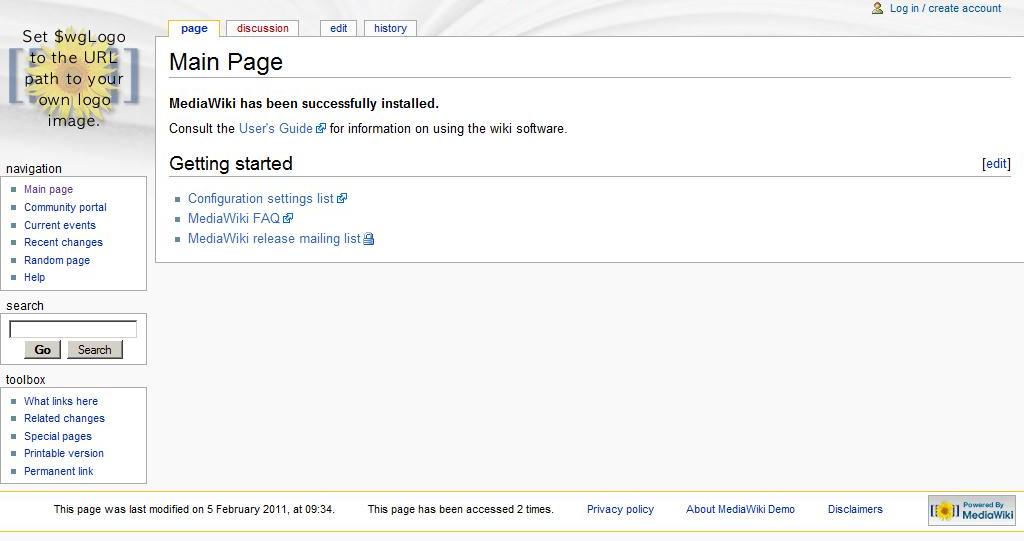Switch to the discussion tab
Screen dimensions: 1024x541
(x=262, y=28)
